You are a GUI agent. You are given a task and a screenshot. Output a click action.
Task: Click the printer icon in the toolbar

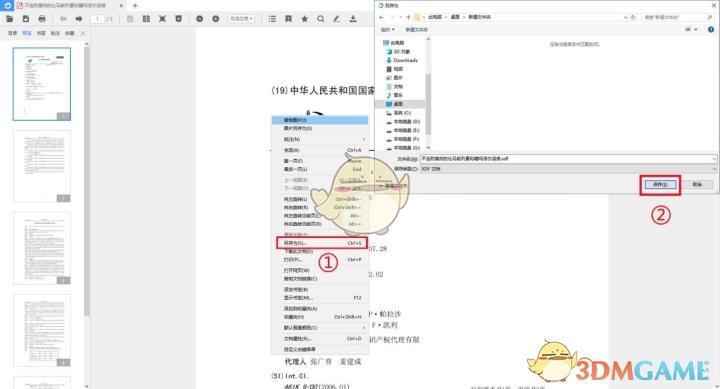tap(42, 19)
